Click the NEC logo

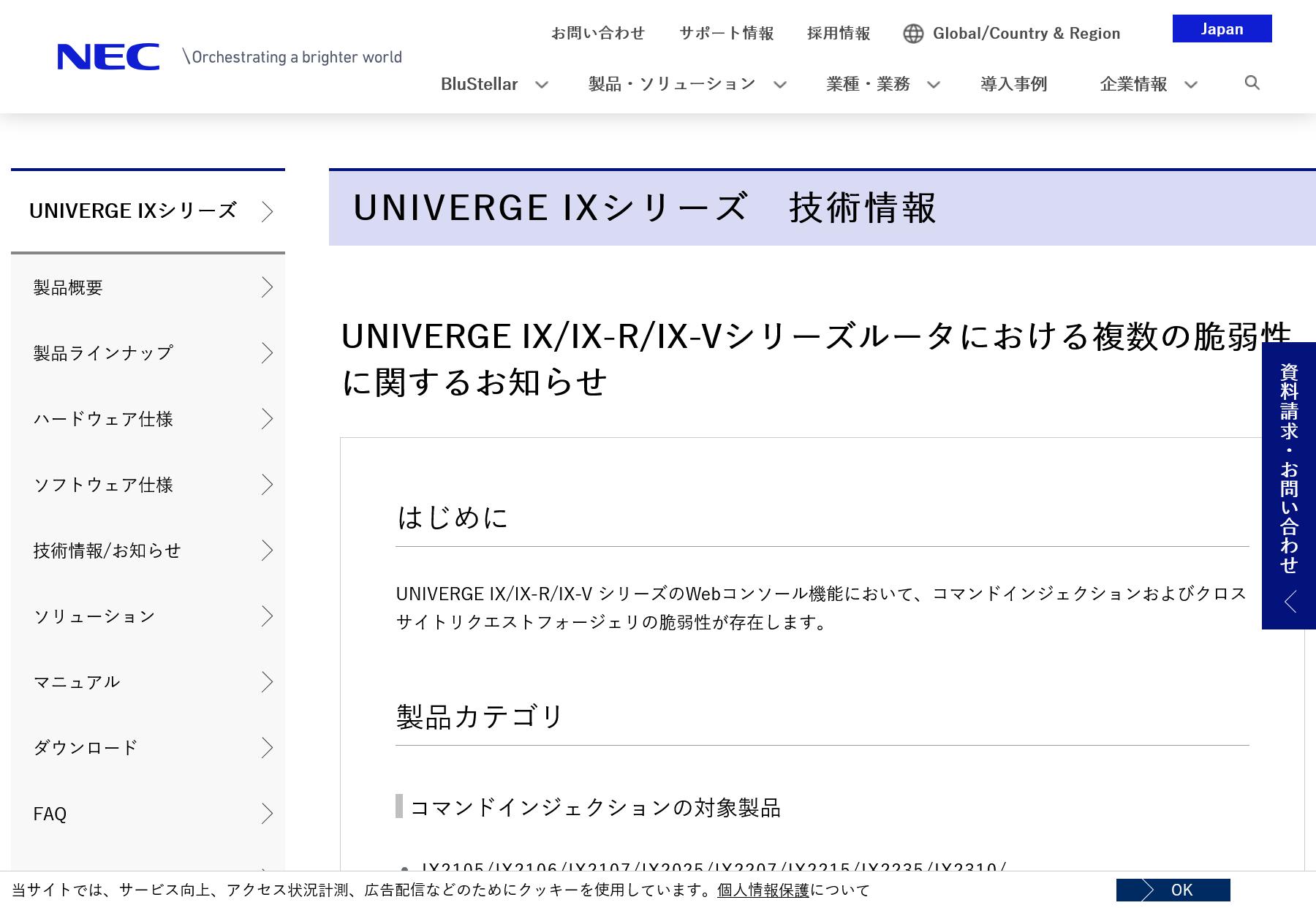pos(108,57)
